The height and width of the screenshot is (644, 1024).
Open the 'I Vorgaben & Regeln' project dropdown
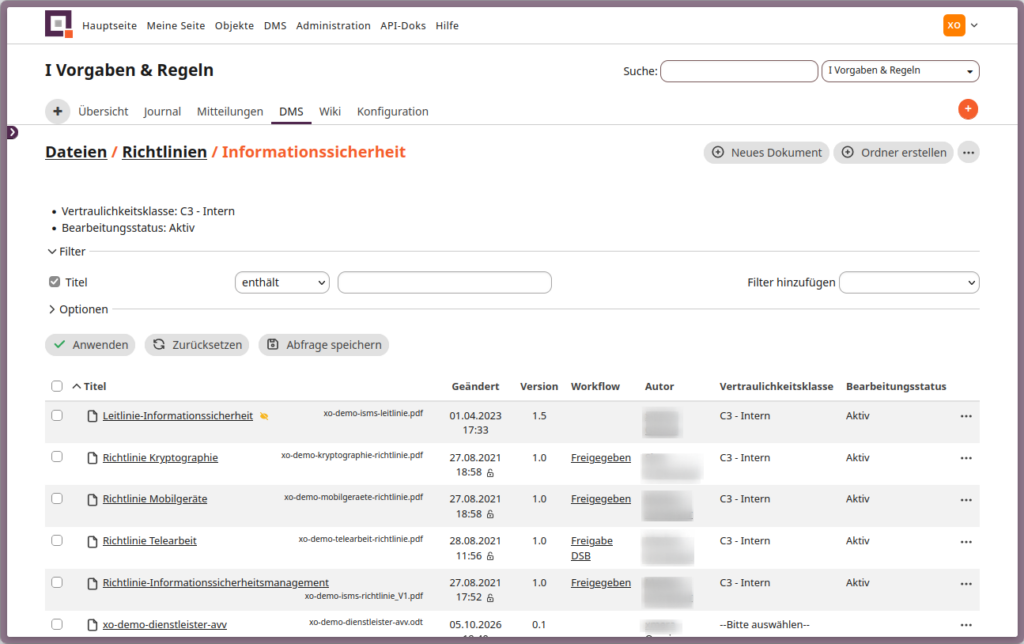pos(900,71)
